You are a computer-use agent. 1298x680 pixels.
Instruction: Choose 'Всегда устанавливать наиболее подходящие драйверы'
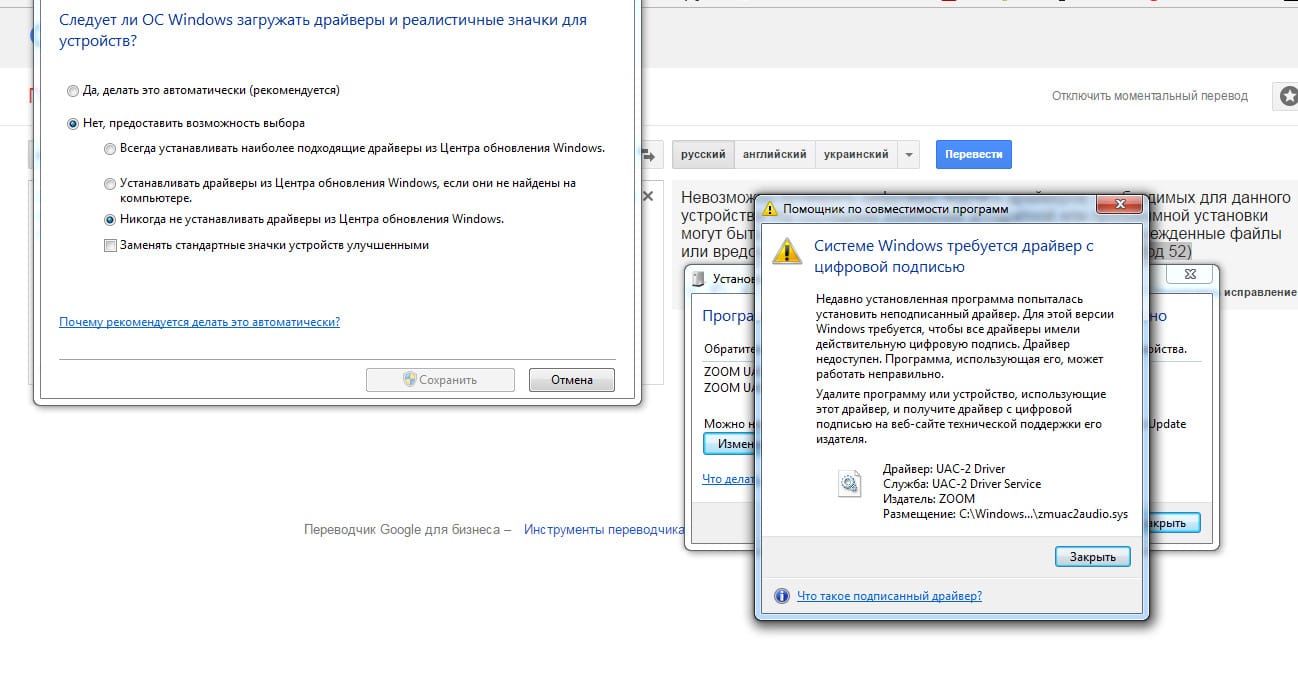pyautogui.click(x=355, y=148)
